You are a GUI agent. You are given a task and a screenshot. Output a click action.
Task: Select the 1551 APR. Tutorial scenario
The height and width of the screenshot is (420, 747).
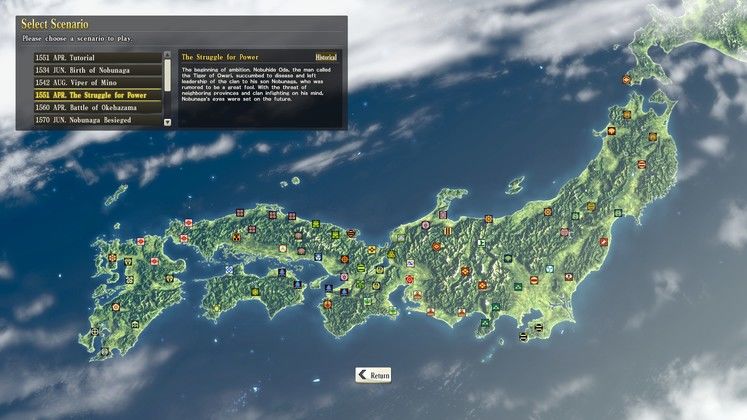click(97, 58)
